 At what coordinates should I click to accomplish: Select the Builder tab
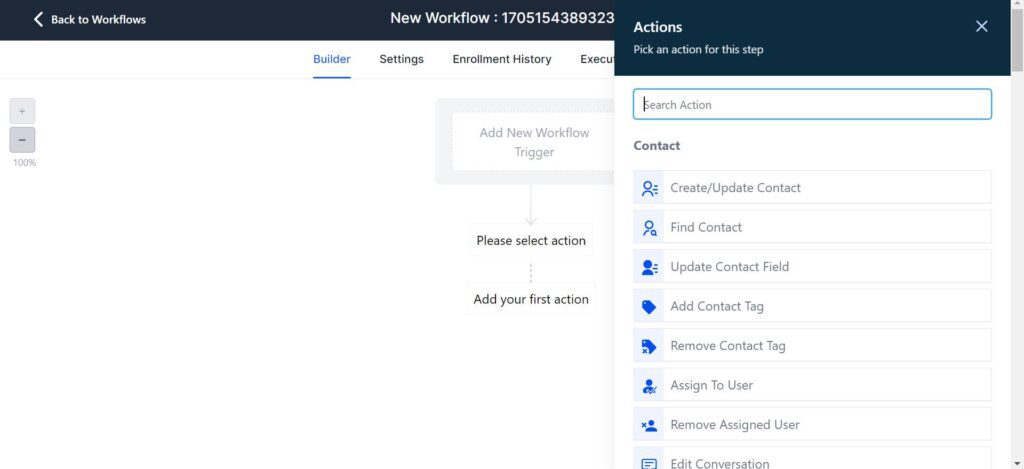[331, 59]
